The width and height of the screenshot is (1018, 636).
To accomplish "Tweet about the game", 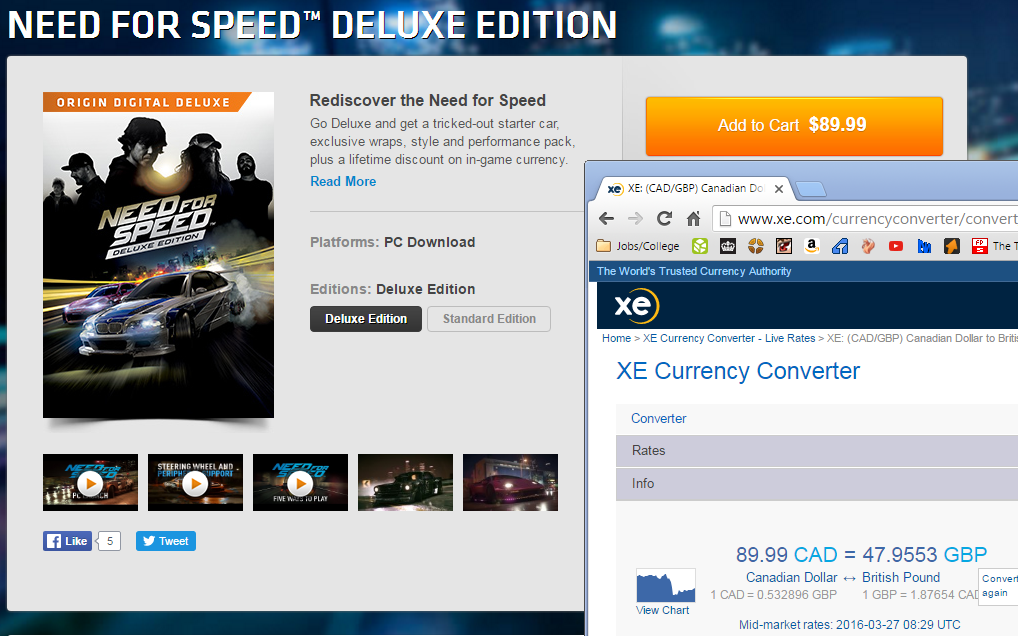I will 166,541.
